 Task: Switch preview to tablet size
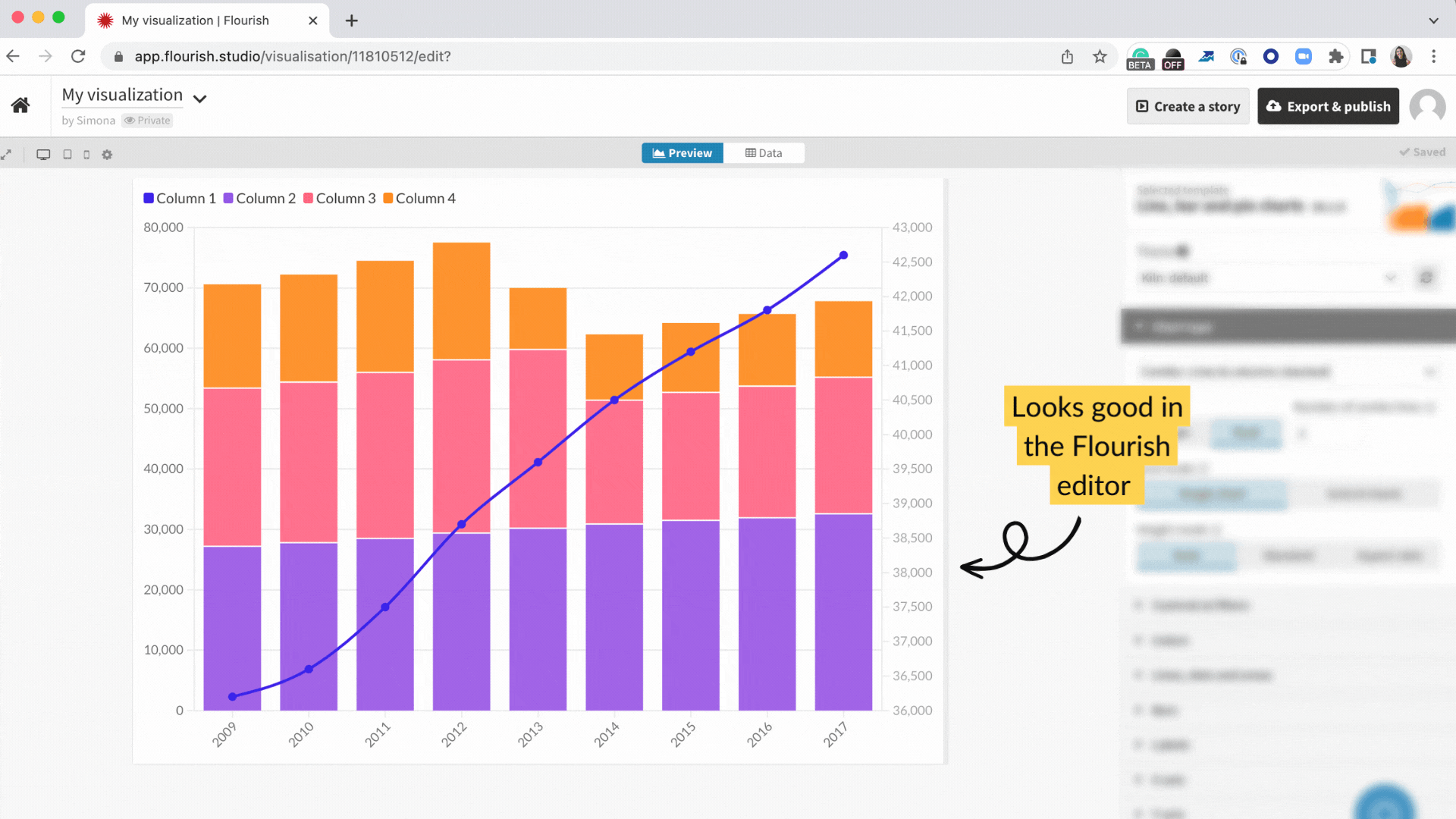pyautogui.click(x=67, y=155)
